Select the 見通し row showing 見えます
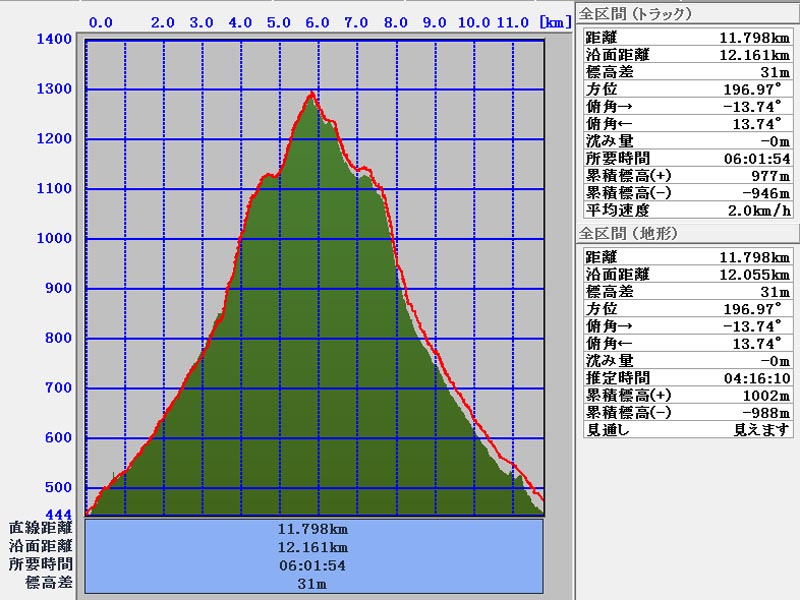Image resolution: width=800 pixels, height=600 pixels. pos(686,430)
